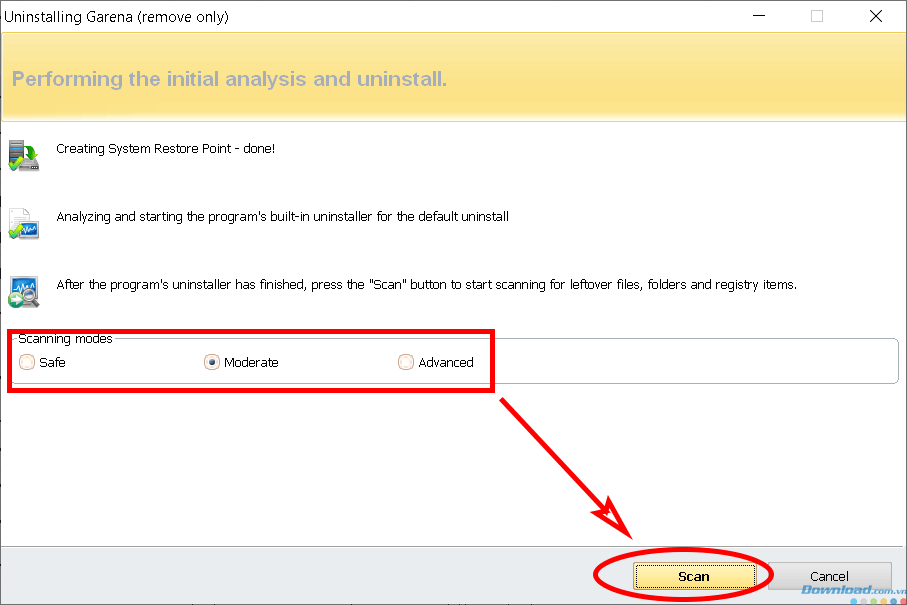Close the Uninstalling Garena window
The height and width of the screenshot is (605, 907).
click(x=876, y=16)
